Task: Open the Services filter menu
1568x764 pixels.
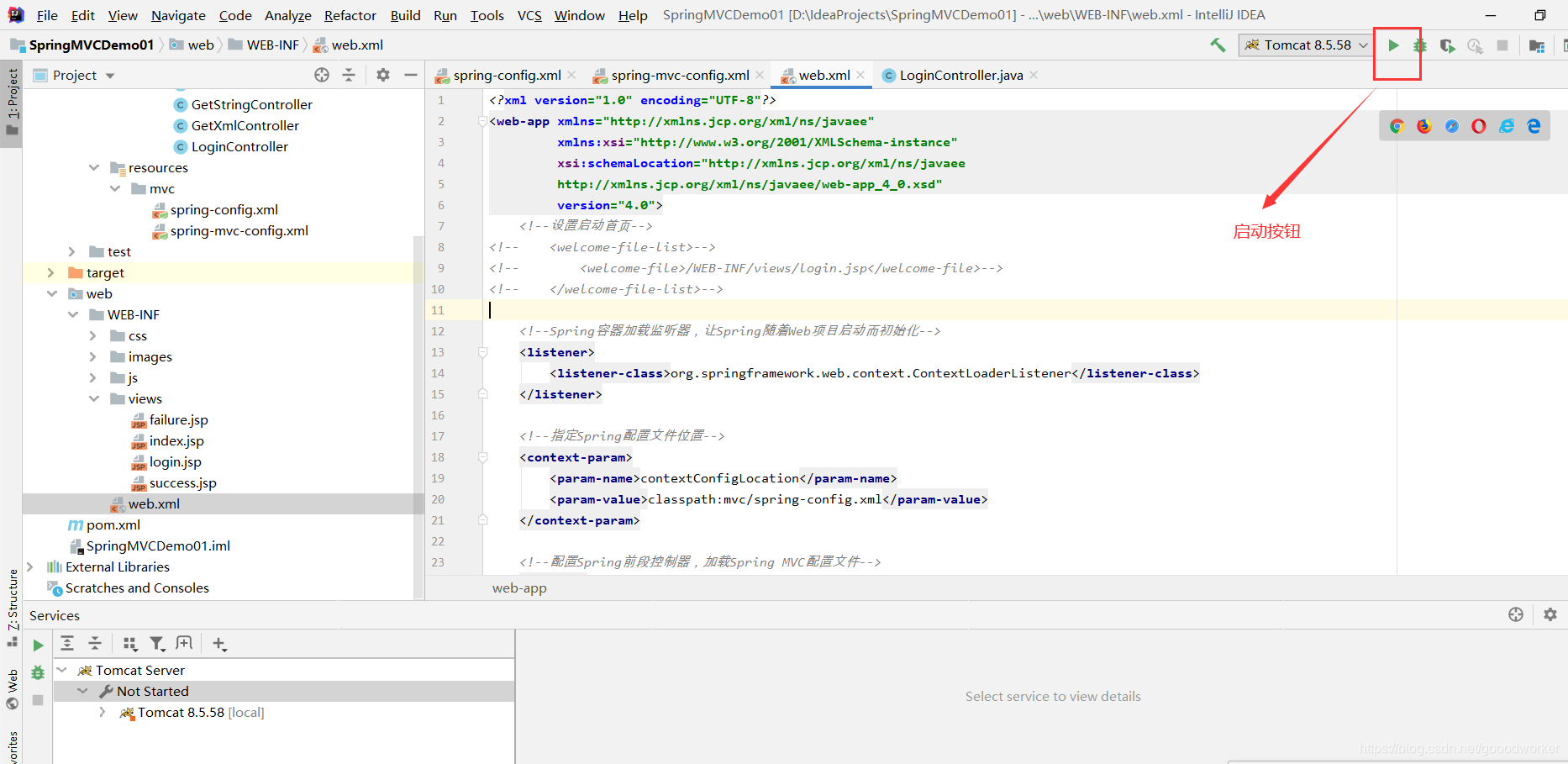Action: pos(157,644)
